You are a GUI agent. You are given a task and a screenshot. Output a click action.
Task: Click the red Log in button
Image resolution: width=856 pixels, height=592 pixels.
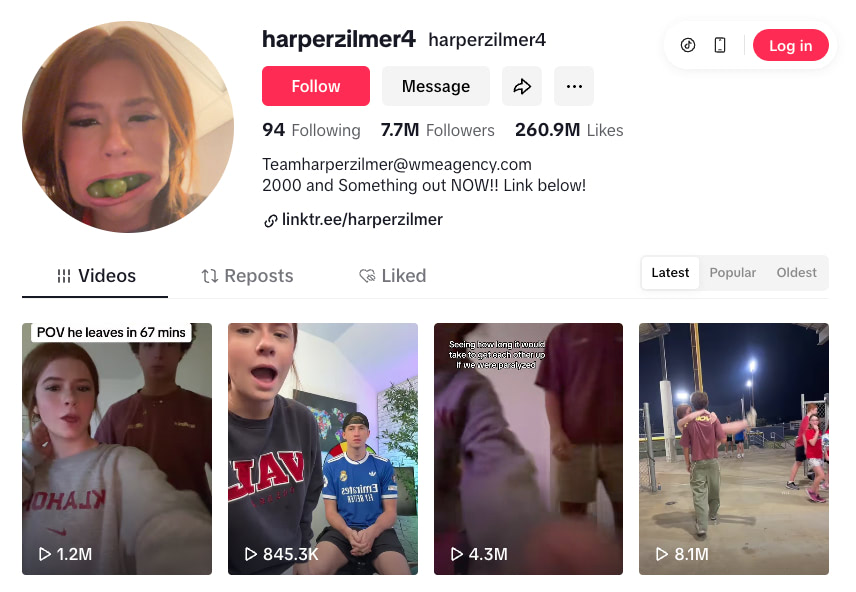click(790, 45)
